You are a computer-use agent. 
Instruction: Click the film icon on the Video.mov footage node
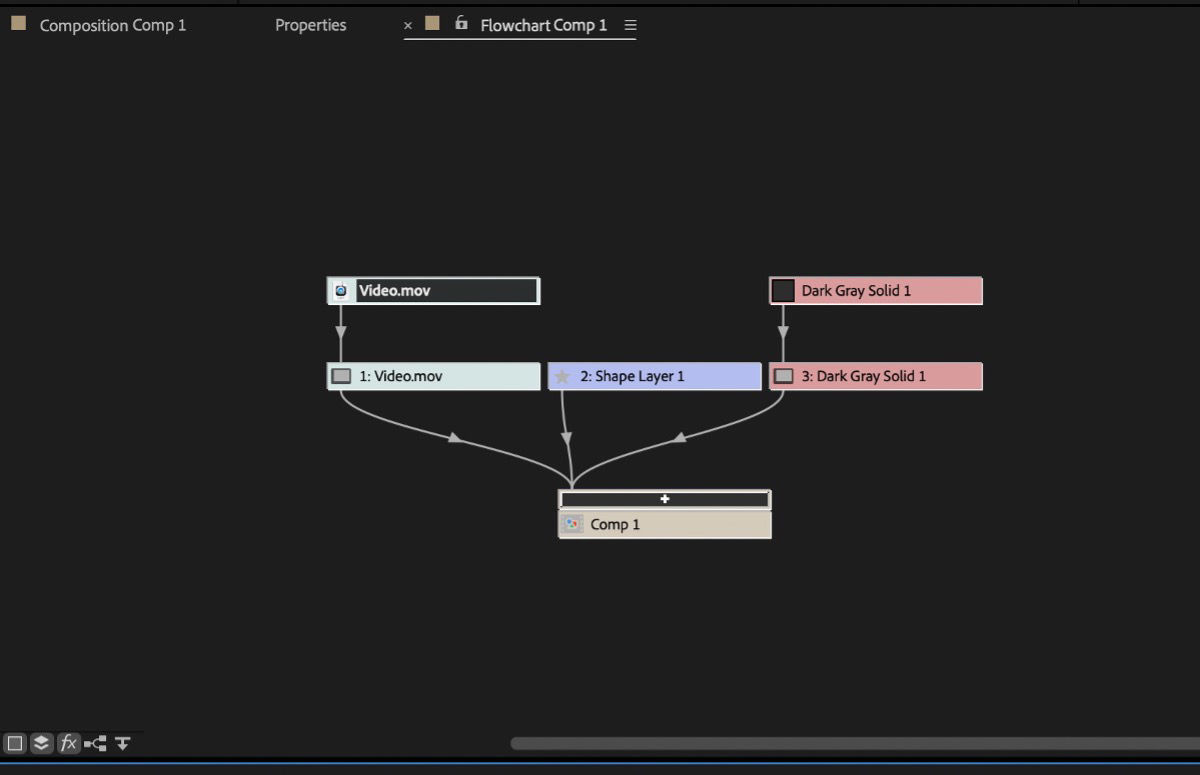[x=343, y=290]
